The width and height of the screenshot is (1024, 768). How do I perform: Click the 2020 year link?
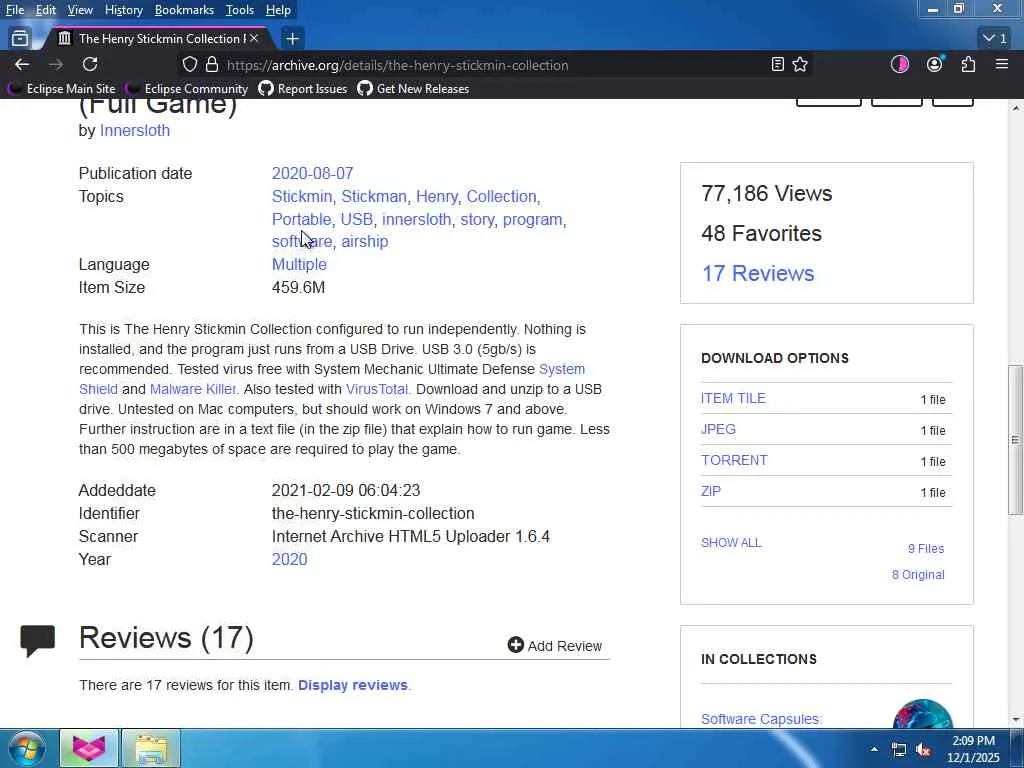[289, 560]
